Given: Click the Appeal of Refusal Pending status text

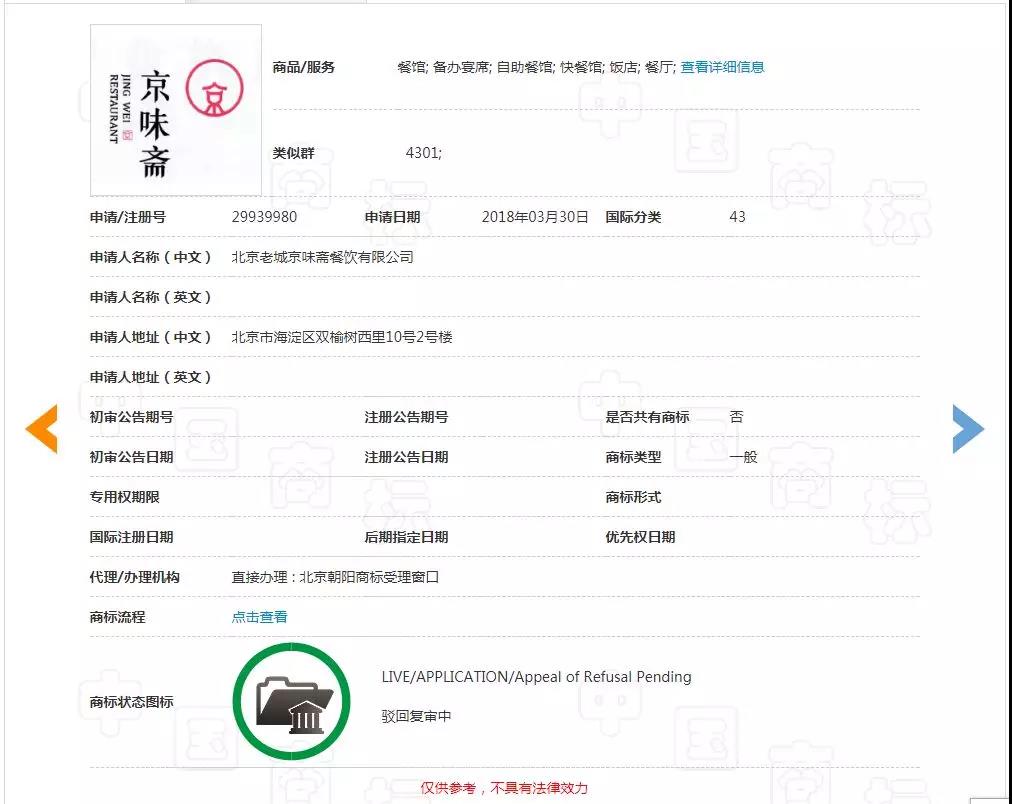Looking at the screenshot, I should tap(536, 677).
